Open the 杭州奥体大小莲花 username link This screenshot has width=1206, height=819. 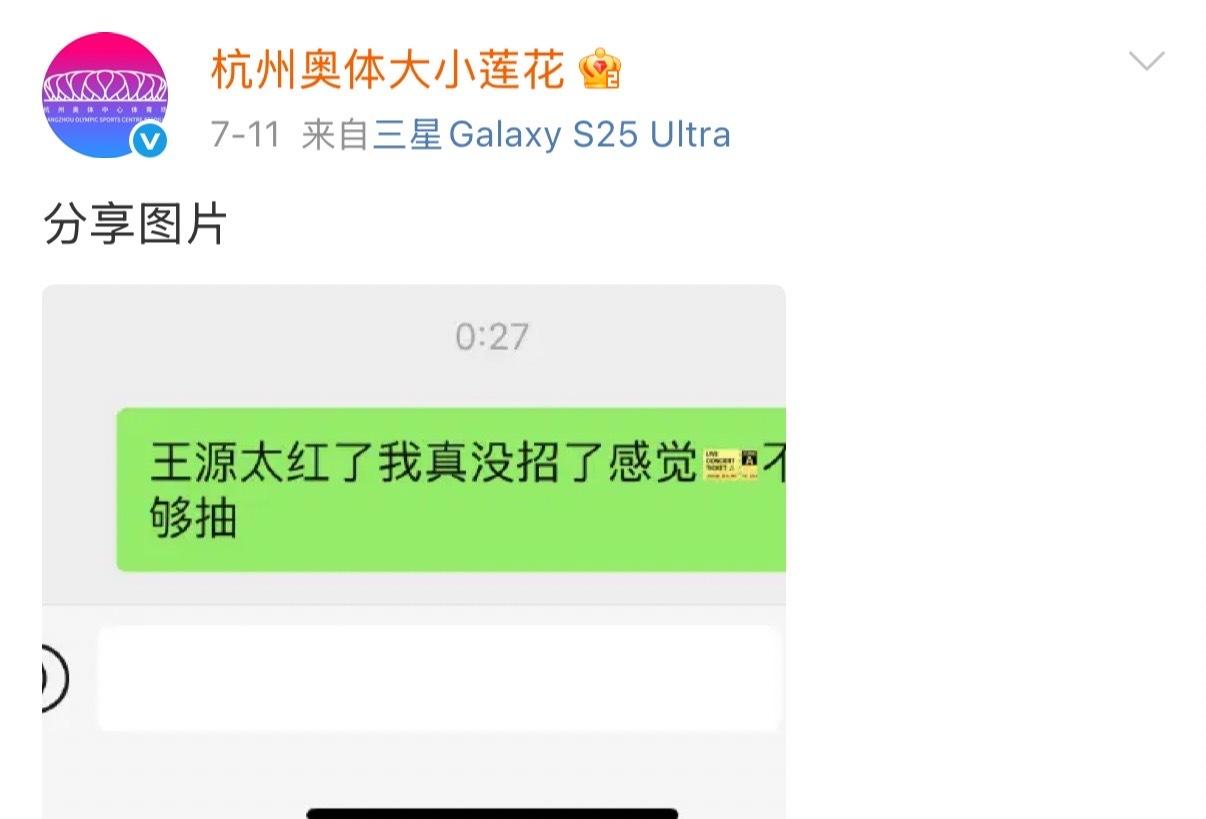388,69
